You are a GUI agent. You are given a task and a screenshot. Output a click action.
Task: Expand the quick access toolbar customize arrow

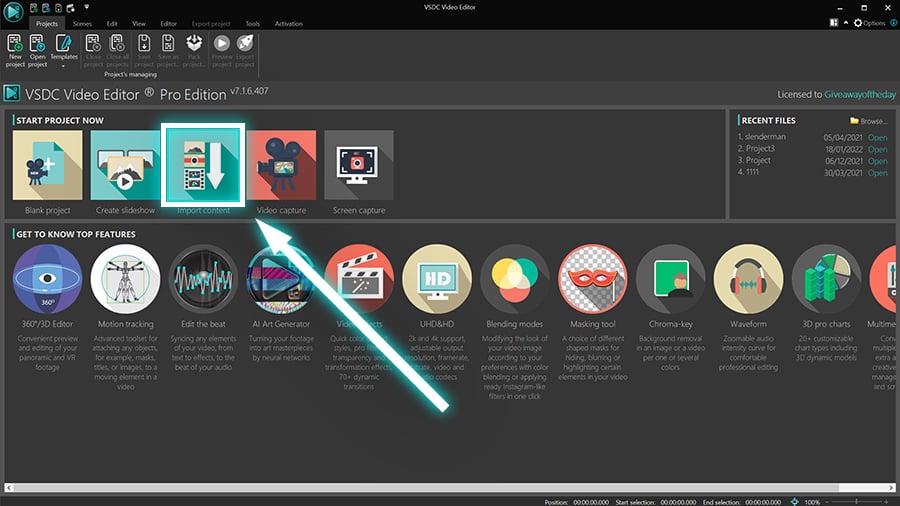coord(87,7)
